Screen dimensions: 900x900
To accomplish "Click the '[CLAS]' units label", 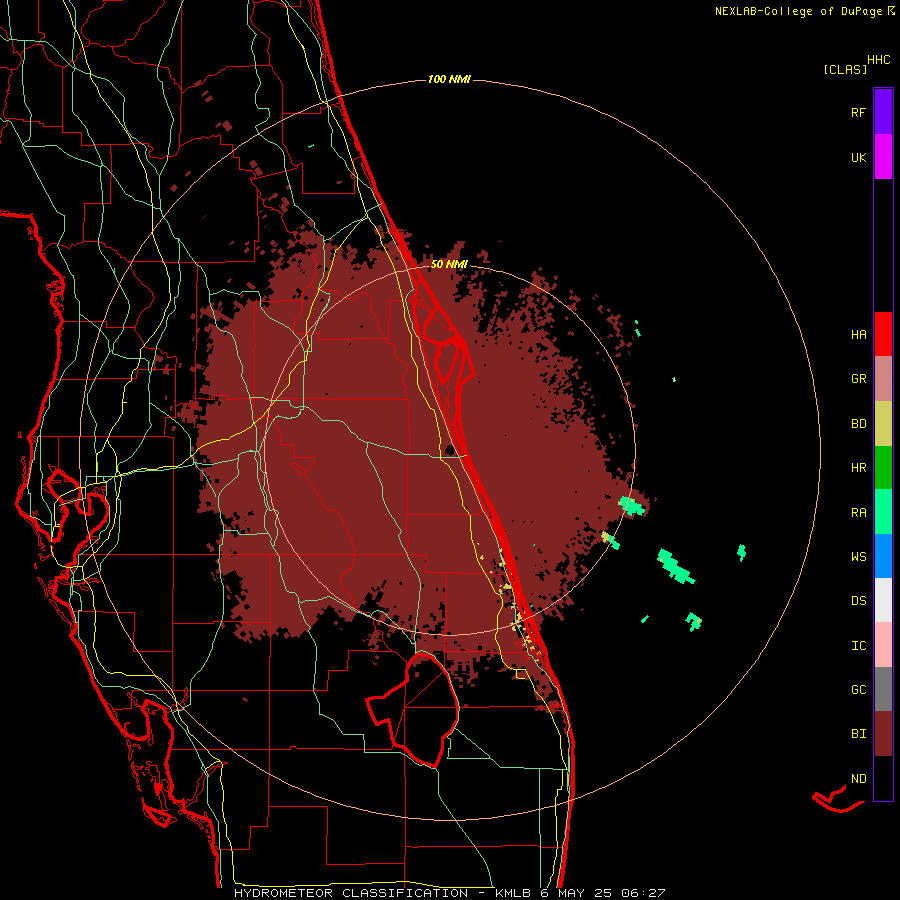I will (845, 69).
